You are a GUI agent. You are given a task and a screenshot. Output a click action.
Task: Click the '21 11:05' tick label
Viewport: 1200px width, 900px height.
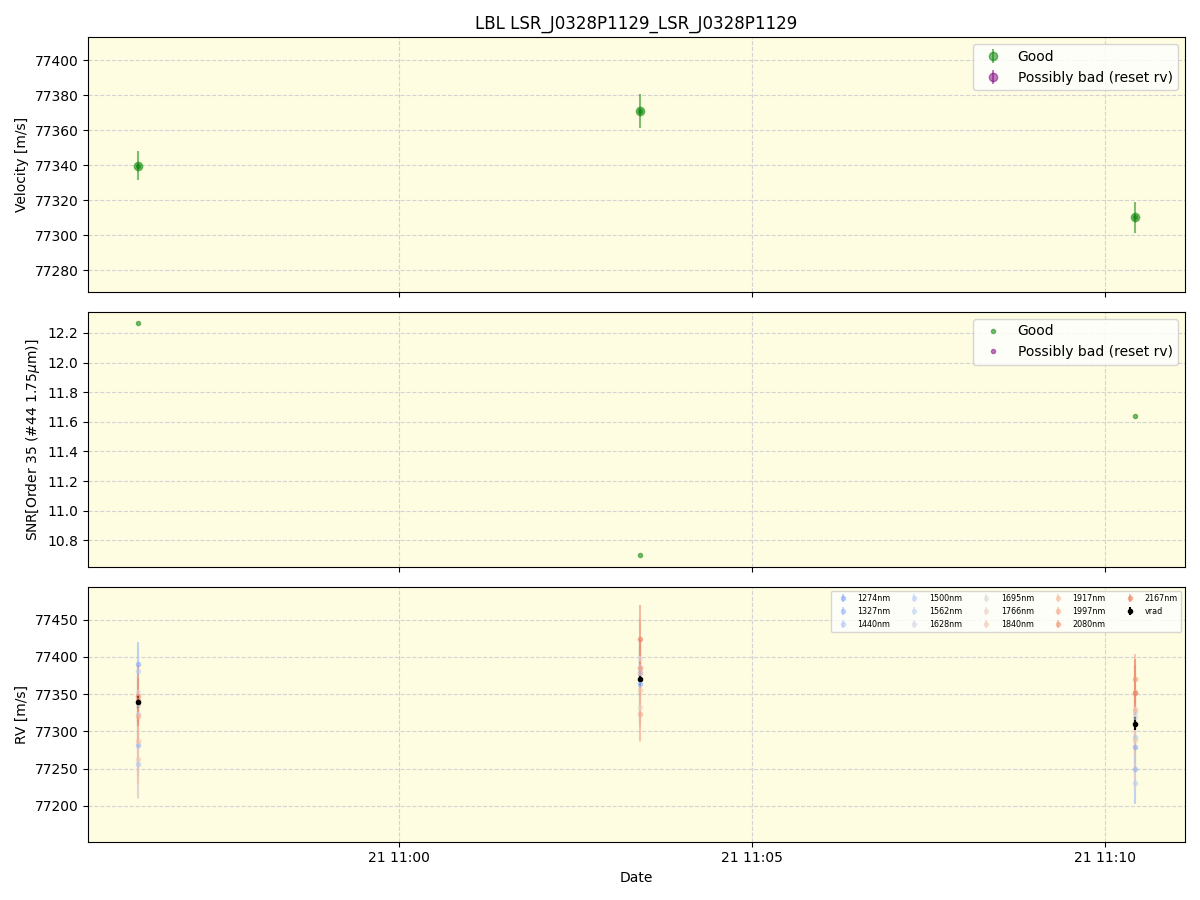click(x=752, y=857)
